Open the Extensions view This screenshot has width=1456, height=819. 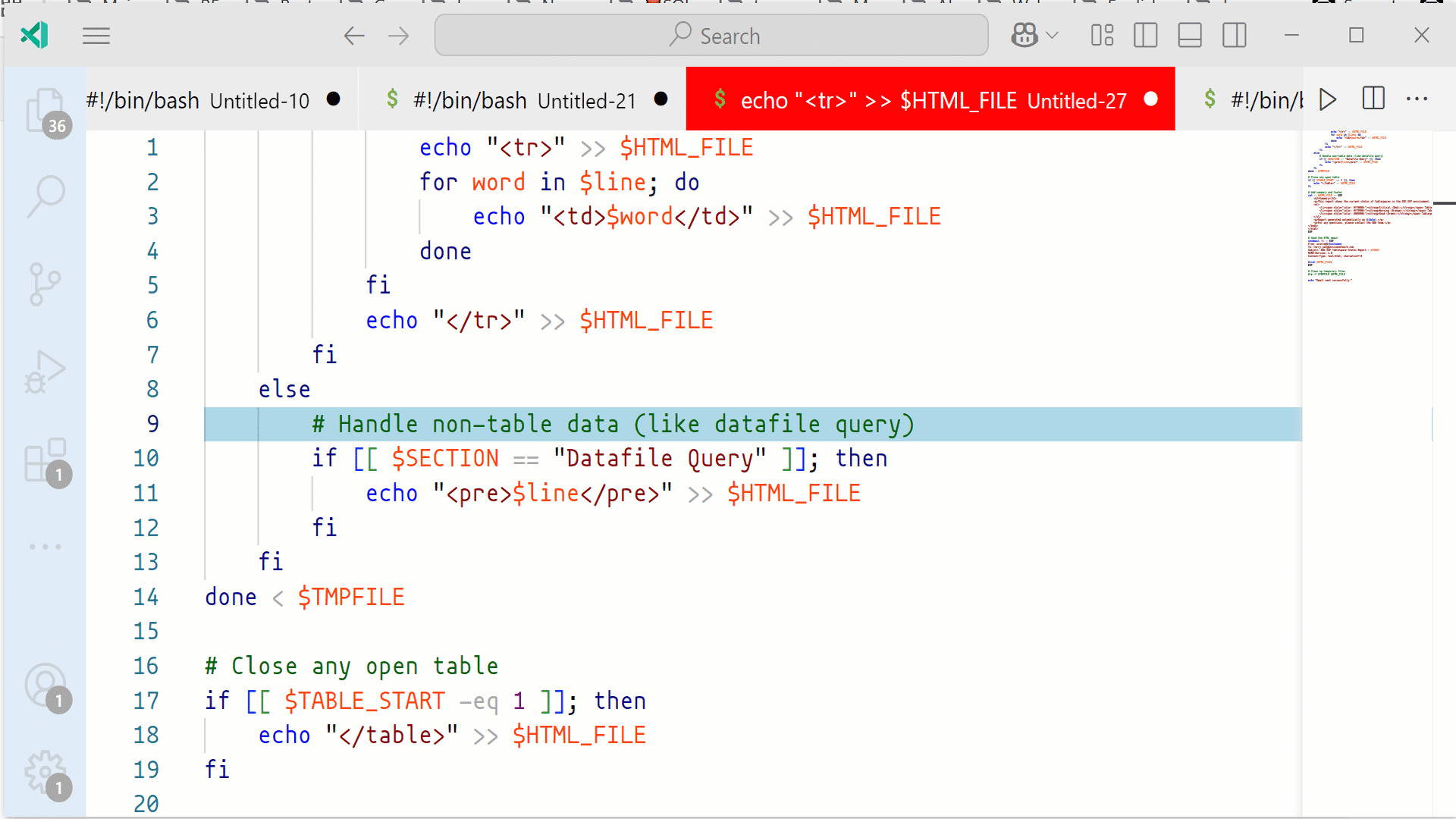tap(45, 460)
